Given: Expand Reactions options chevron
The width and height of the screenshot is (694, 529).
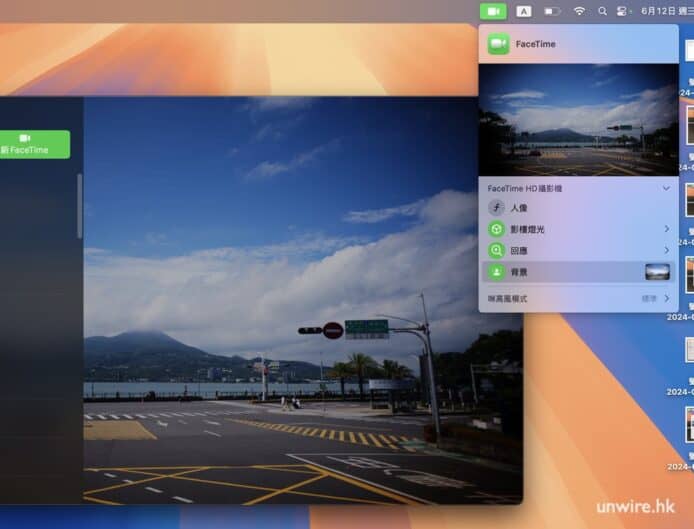Looking at the screenshot, I should tap(666, 250).
